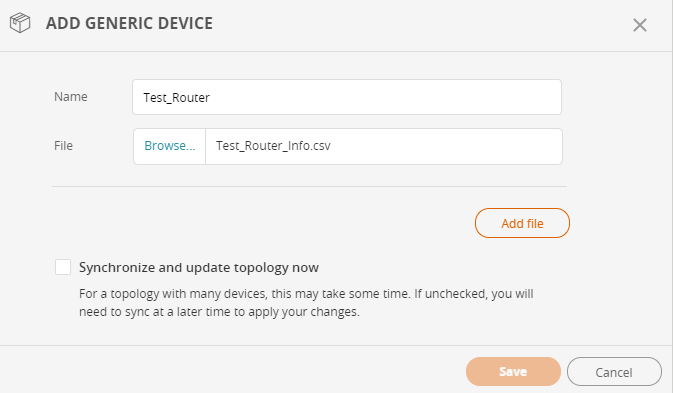Select the Test_Router_Info.csv file name box
673x393 pixels.
tap(384, 146)
